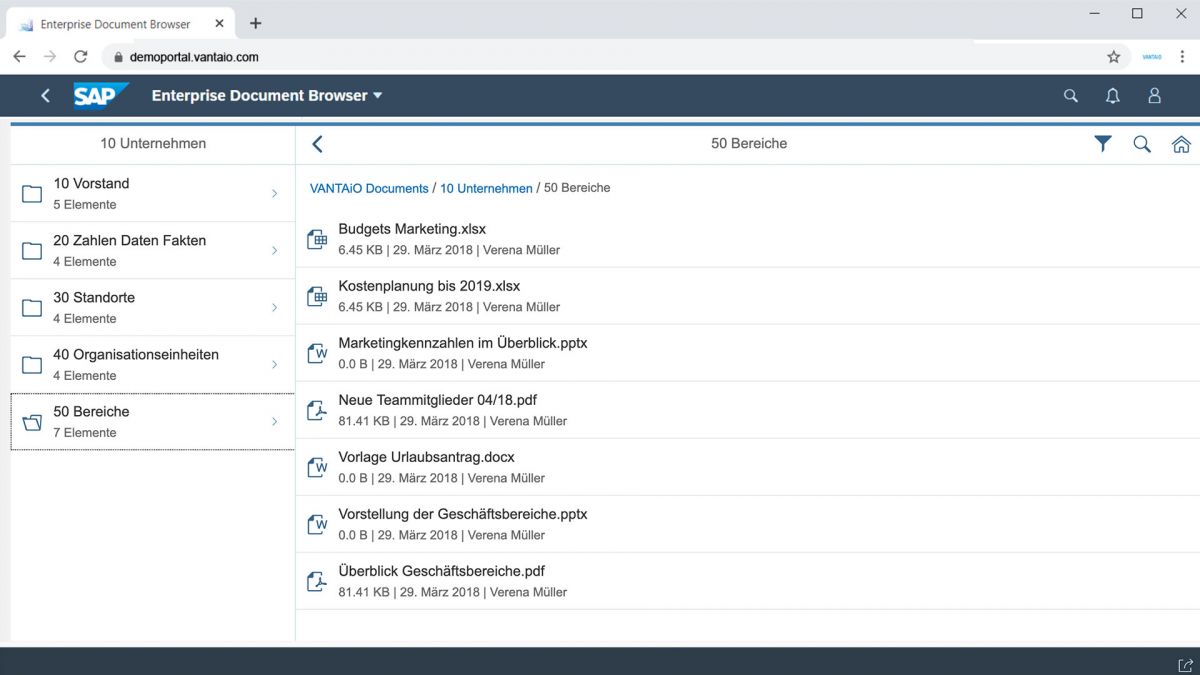The height and width of the screenshot is (675, 1200).
Task: Open Vorstellung der Geschäftsbereiche.pptx
Action: 463,514
